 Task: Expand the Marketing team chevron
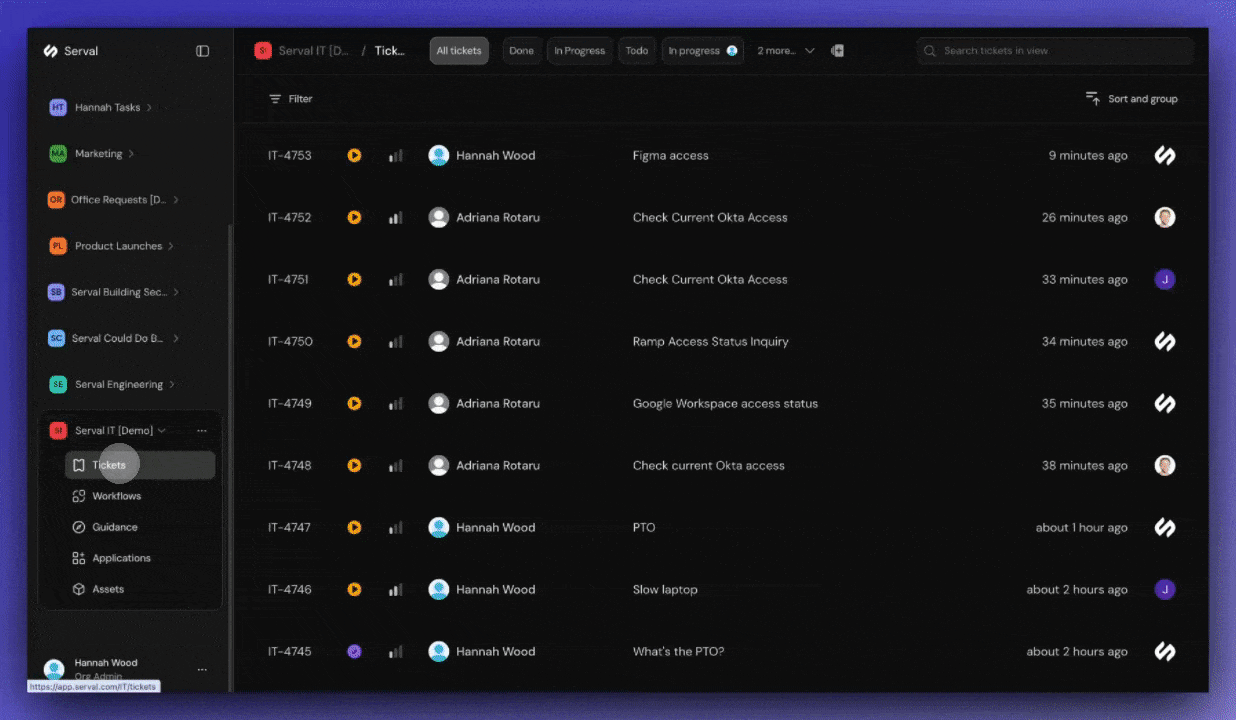click(131, 154)
